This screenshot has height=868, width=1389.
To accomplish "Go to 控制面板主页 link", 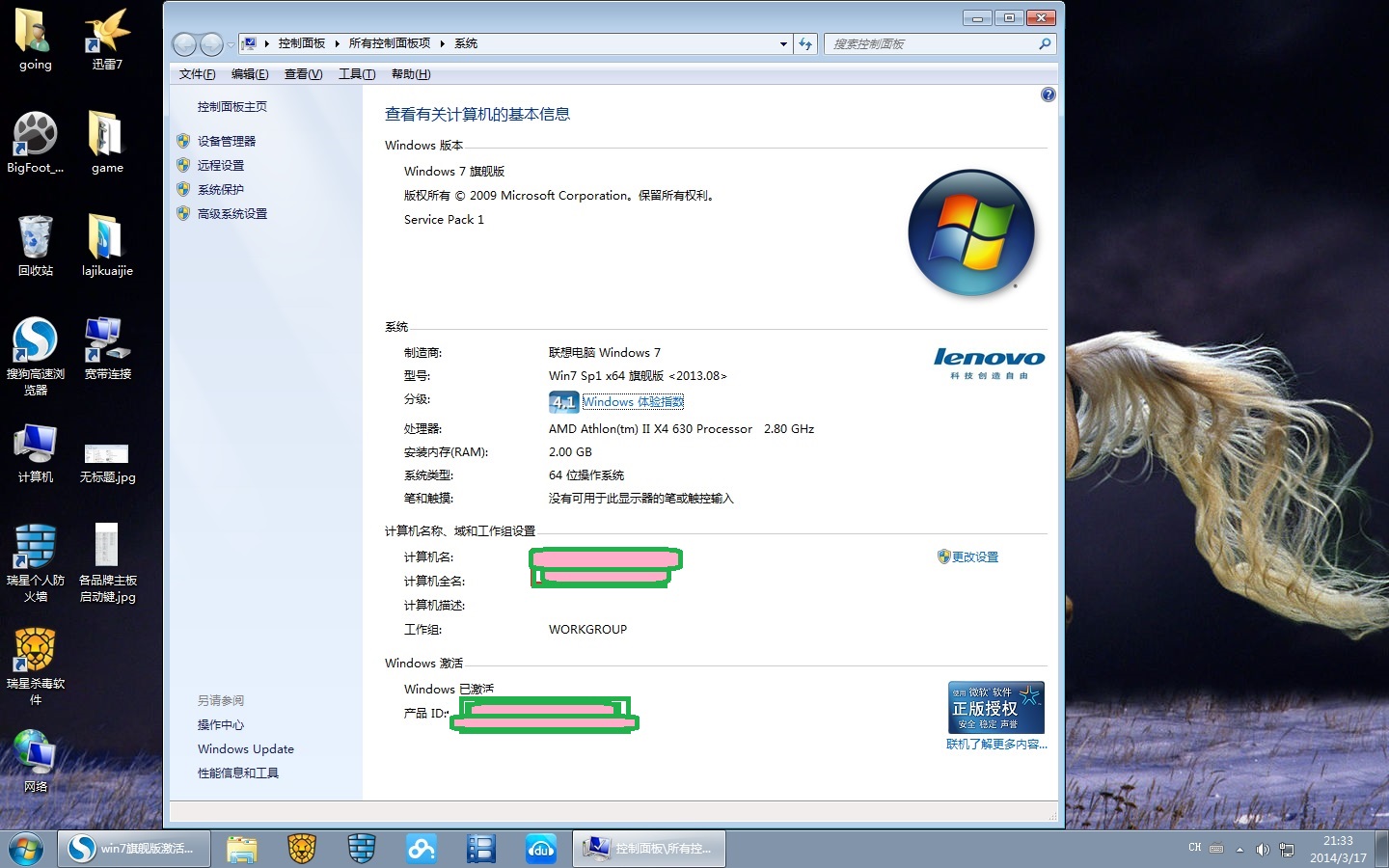I will pos(232,107).
